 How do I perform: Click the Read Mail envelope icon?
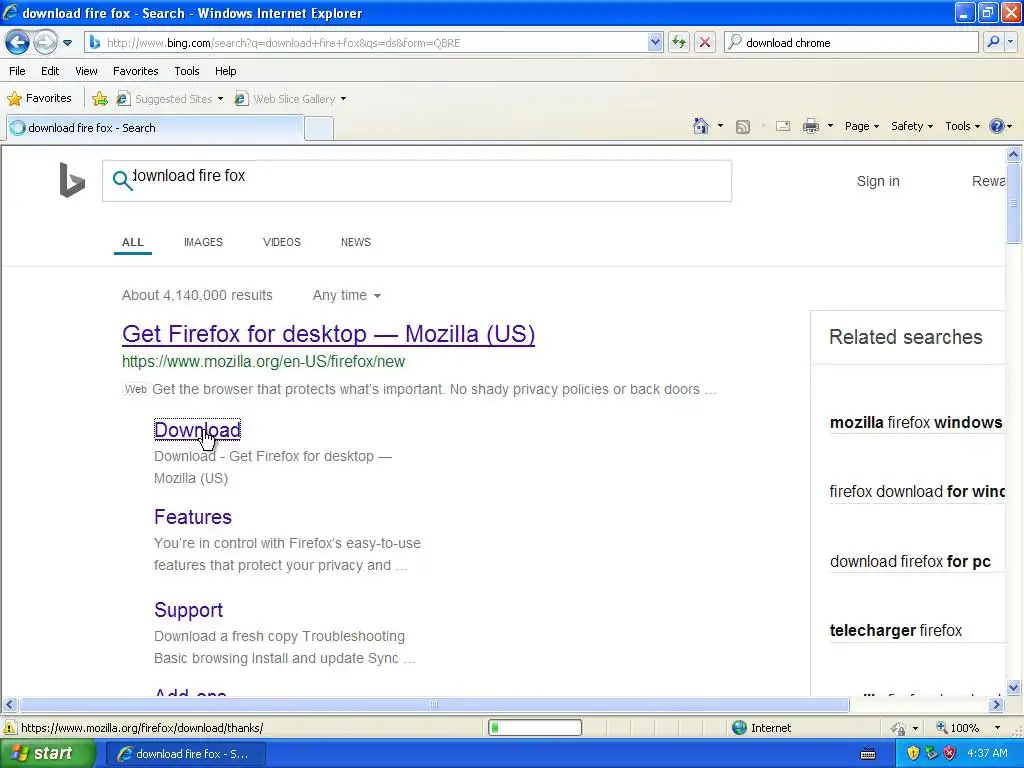point(783,126)
